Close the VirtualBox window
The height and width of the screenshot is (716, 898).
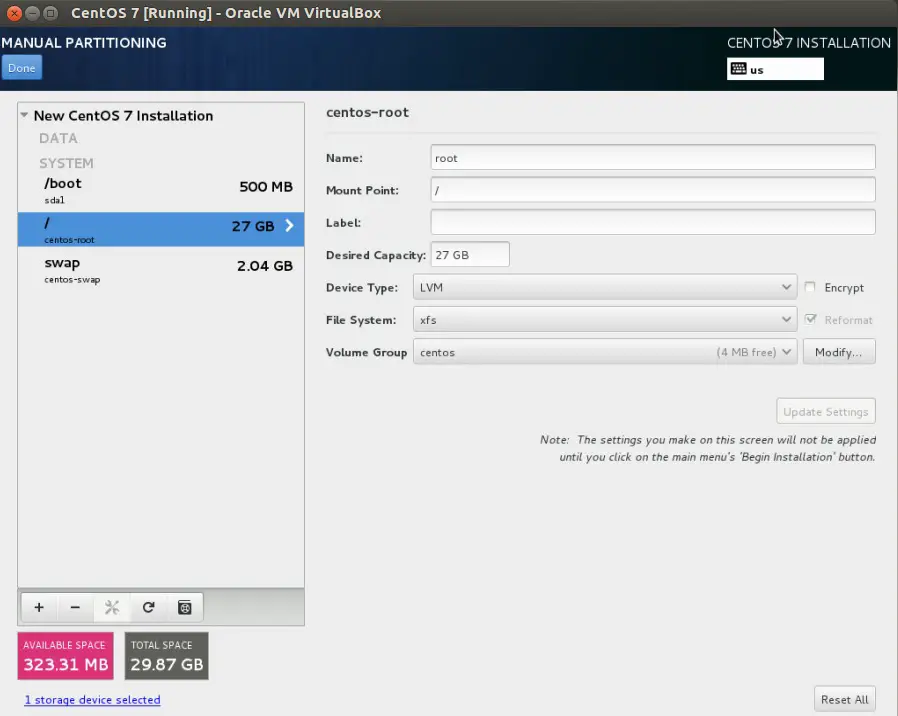pyautogui.click(x=14, y=13)
